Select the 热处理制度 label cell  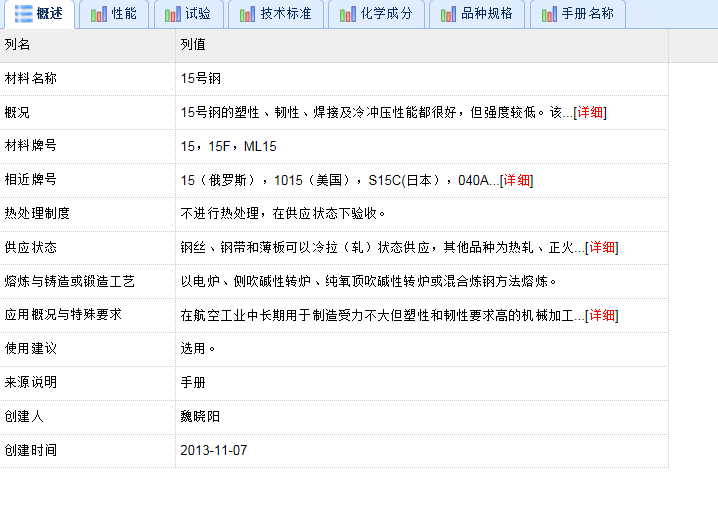tap(87, 214)
